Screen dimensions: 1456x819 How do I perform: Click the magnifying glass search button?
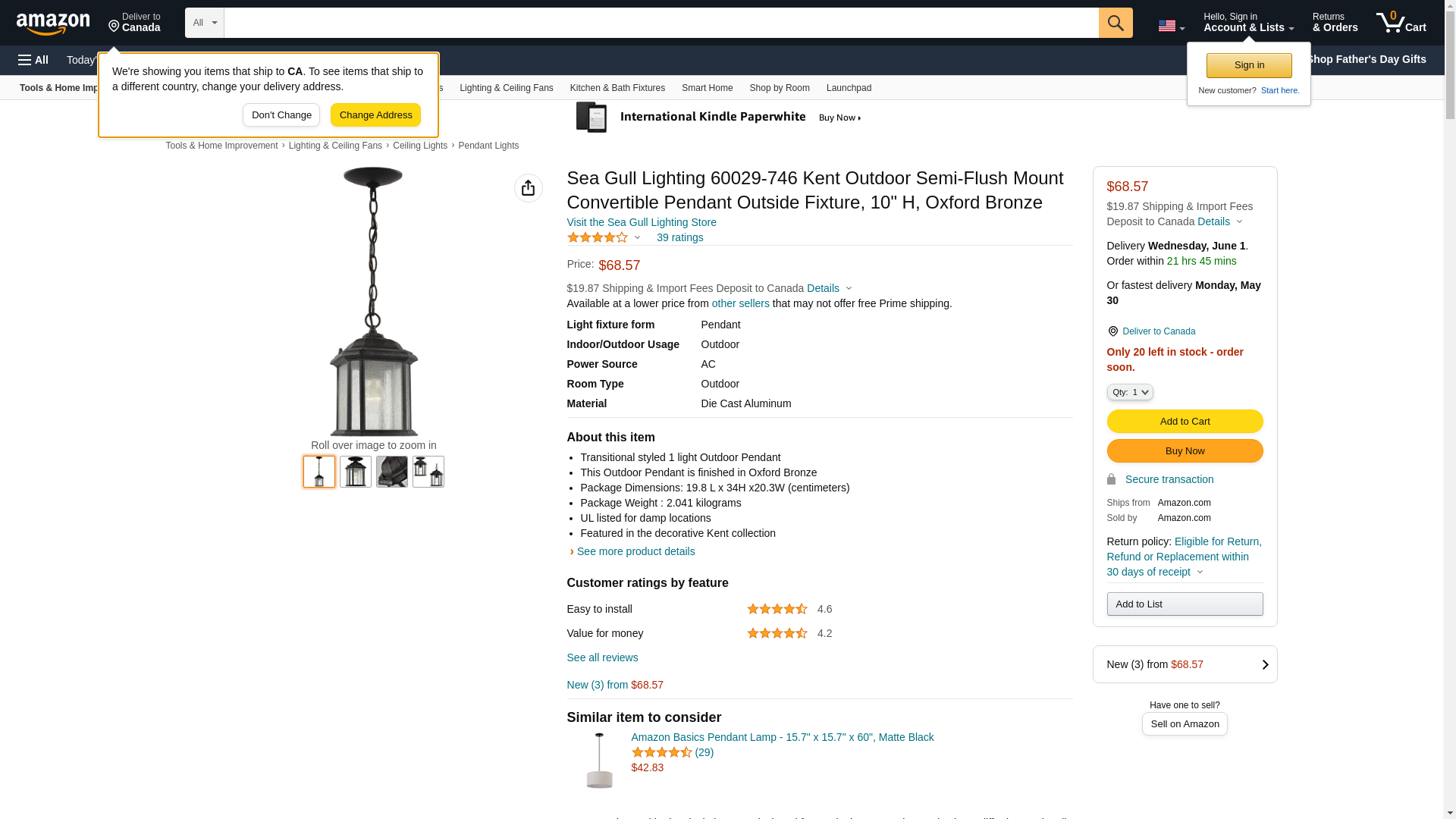1116,23
